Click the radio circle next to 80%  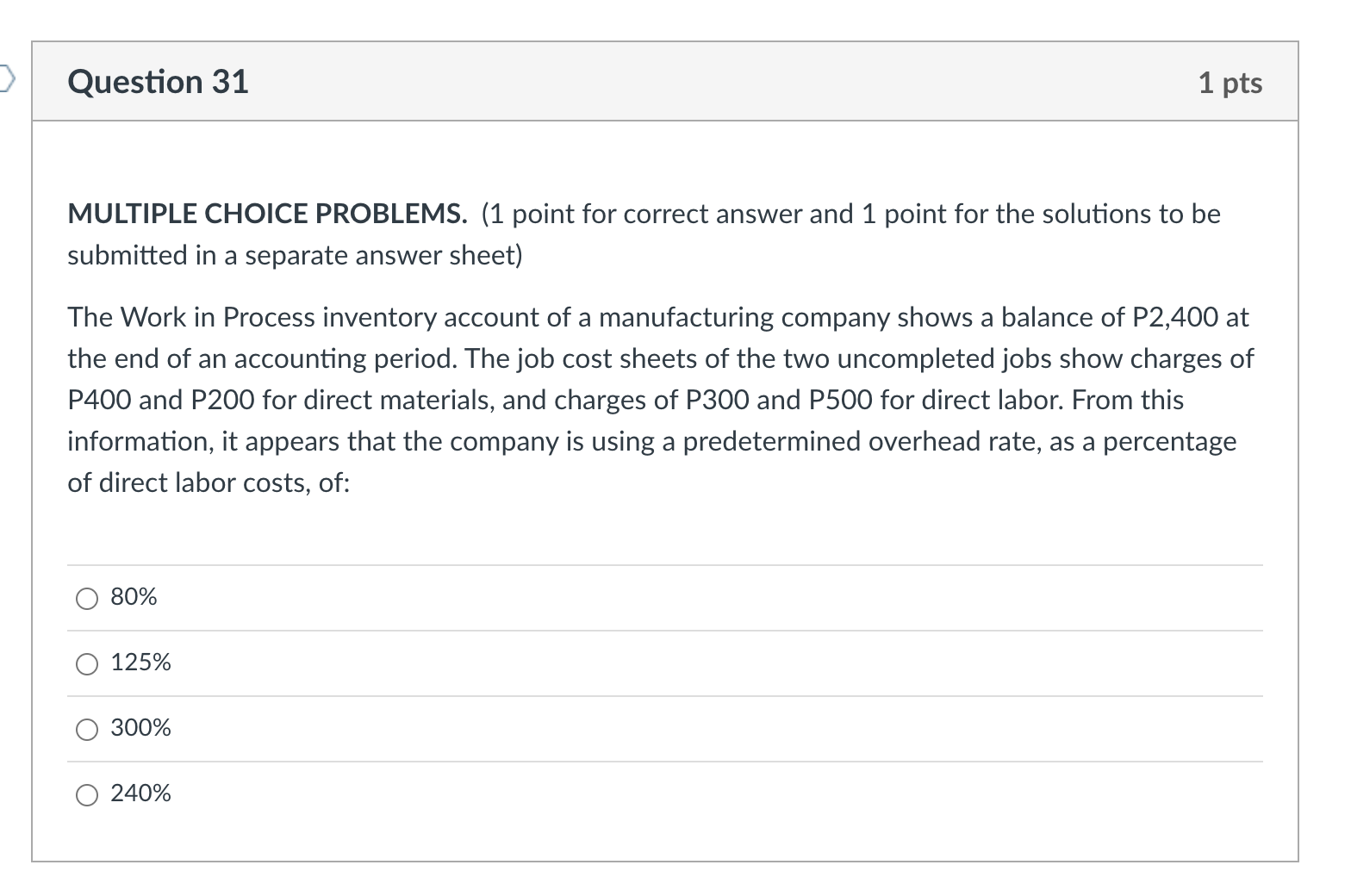(x=86, y=597)
